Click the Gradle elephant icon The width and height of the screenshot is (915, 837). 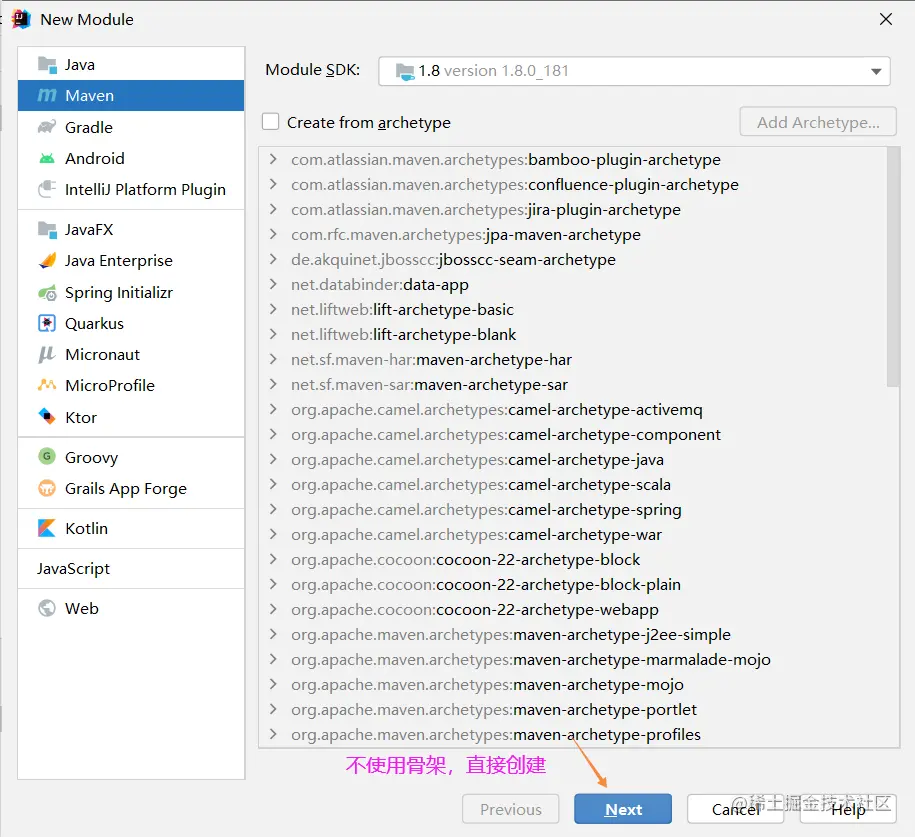click(x=47, y=127)
